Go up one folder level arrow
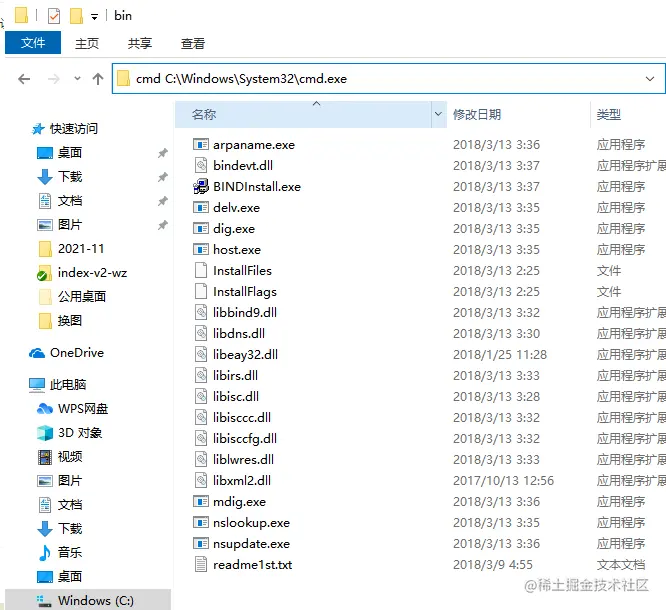Screen dimensions: 666x610 coord(98,79)
